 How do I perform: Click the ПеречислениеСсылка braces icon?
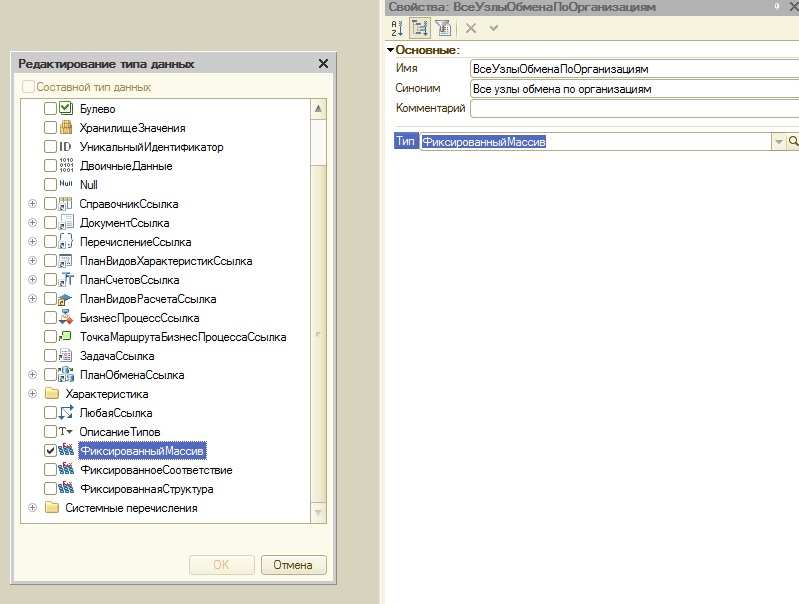tap(66, 241)
